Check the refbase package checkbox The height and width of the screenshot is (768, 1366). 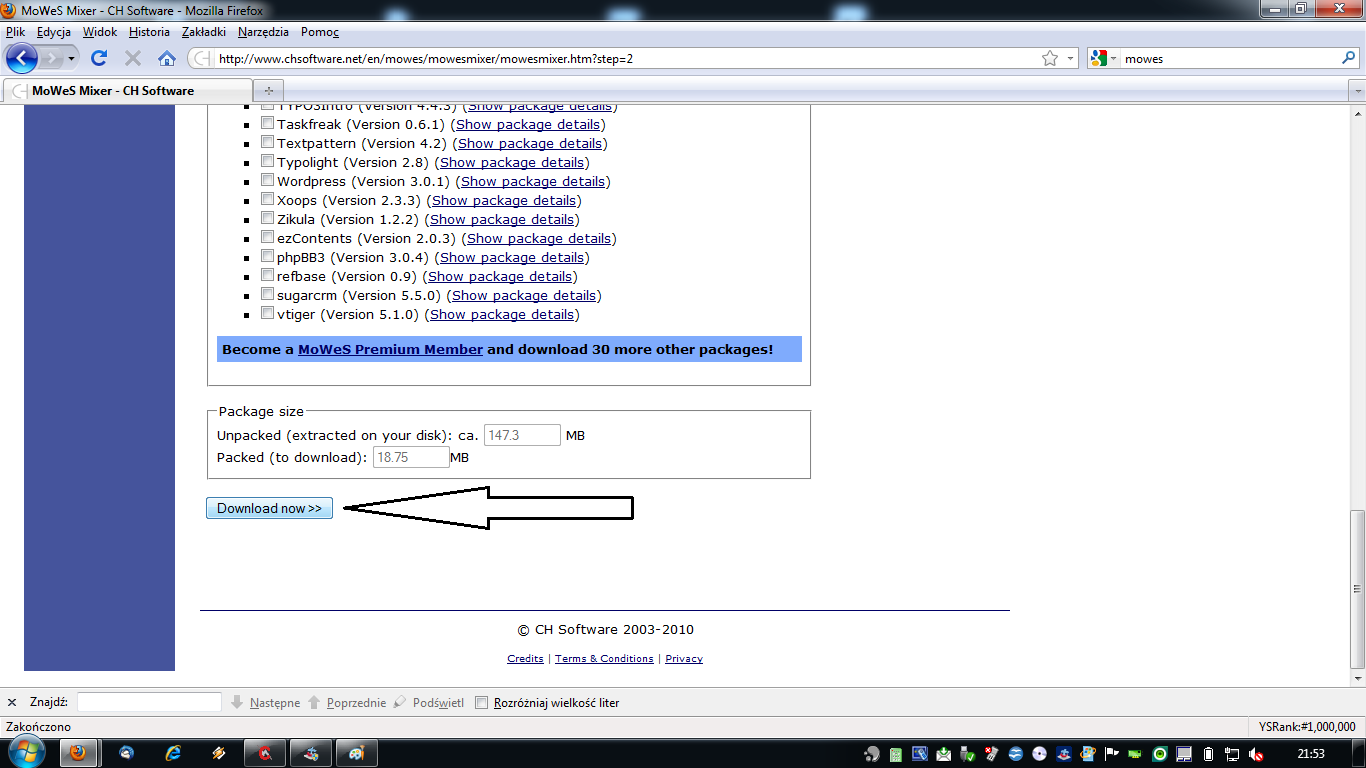click(x=267, y=275)
